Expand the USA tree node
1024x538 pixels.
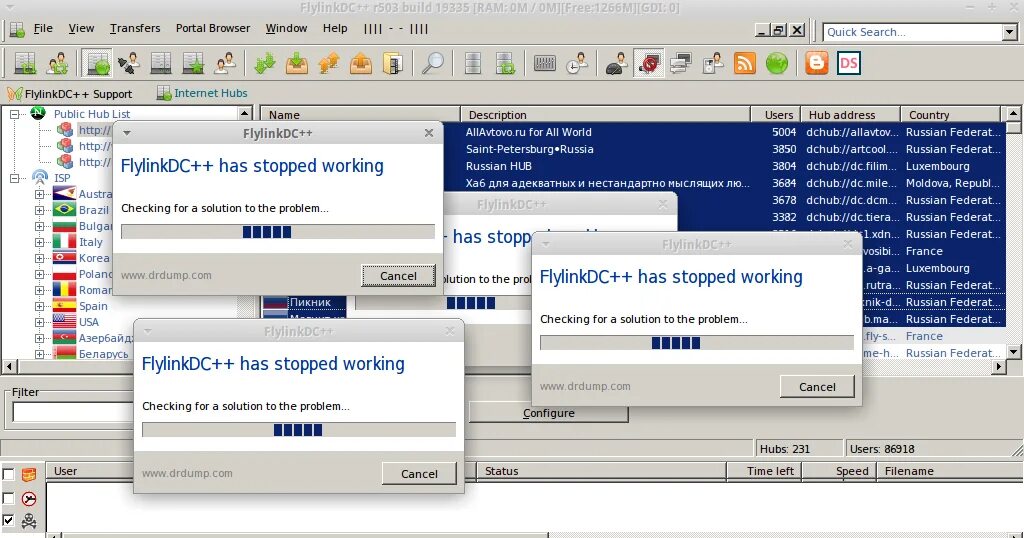[x=40, y=322]
